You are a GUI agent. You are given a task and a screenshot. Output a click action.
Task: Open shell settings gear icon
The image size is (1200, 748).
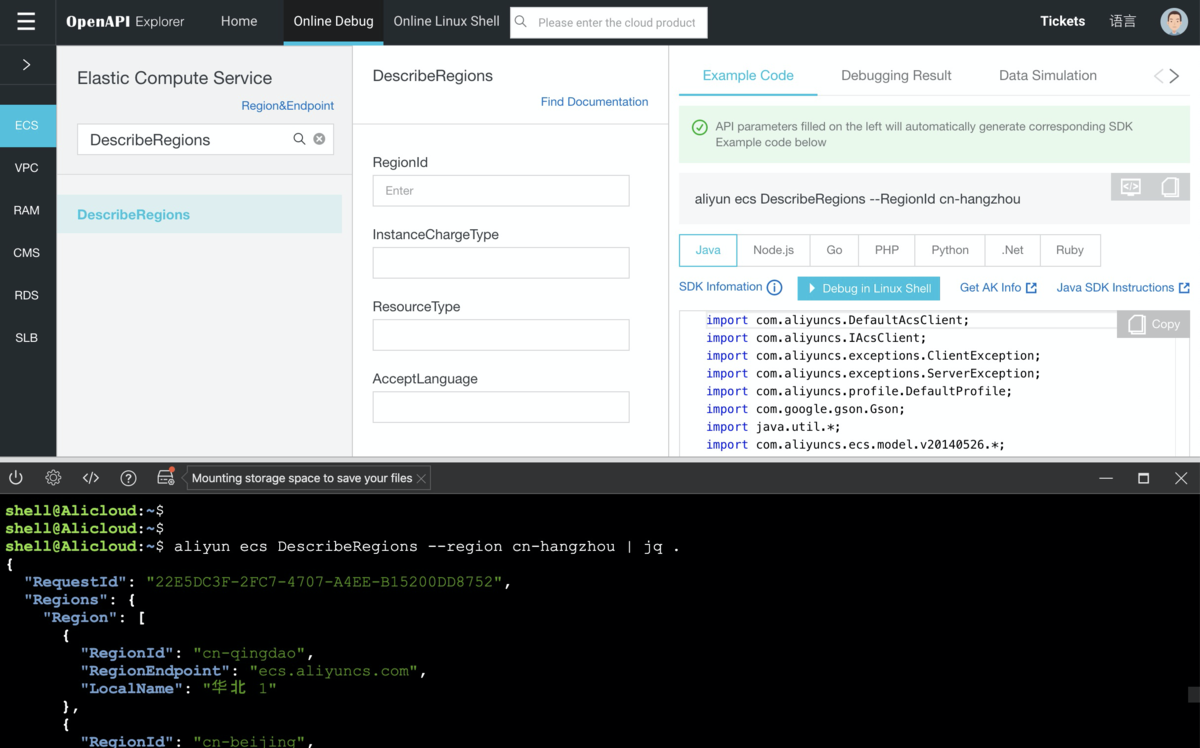click(x=53, y=478)
